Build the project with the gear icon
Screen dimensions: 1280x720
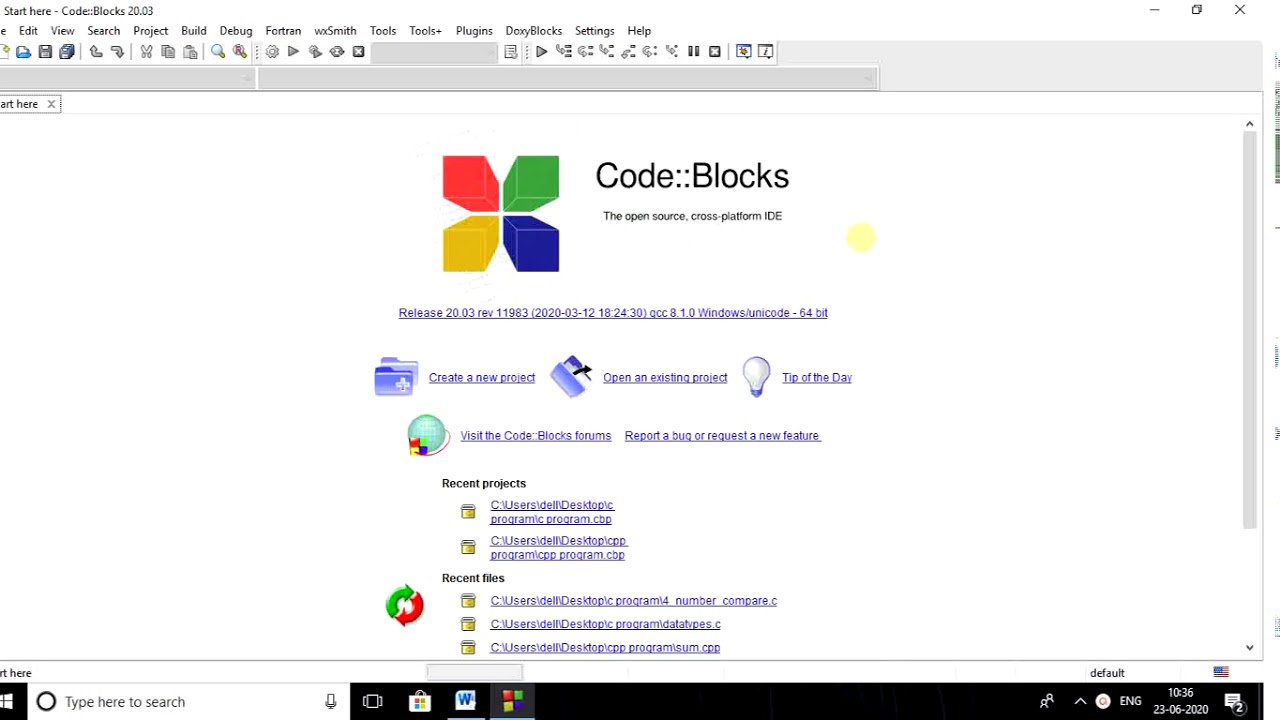272,52
